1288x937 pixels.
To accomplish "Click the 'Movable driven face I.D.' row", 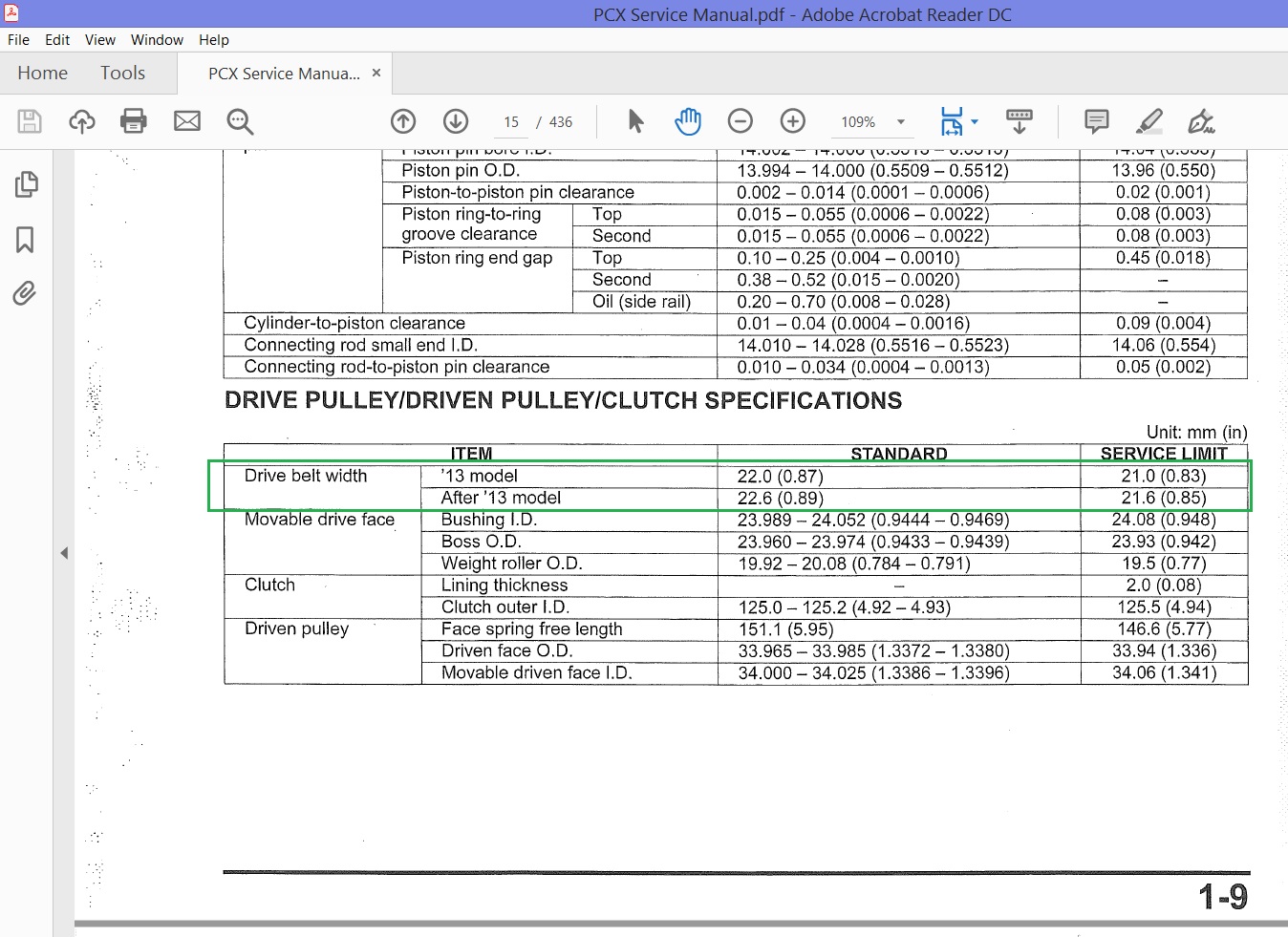I will click(537, 672).
